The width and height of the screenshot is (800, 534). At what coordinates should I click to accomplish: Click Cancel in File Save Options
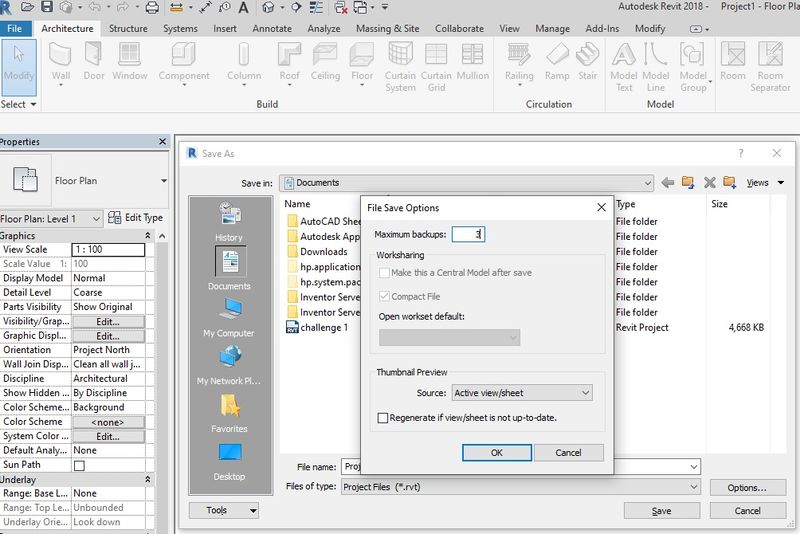pyautogui.click(x=568, y=452)
